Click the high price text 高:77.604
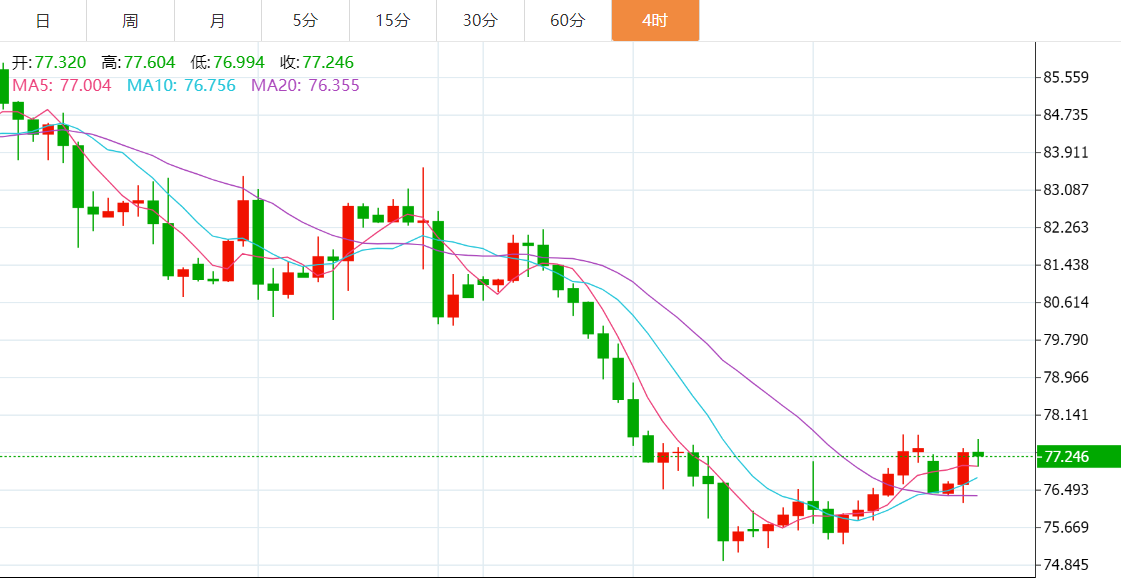This screenshot has height=578, width=1121. (x=138, y=63)
